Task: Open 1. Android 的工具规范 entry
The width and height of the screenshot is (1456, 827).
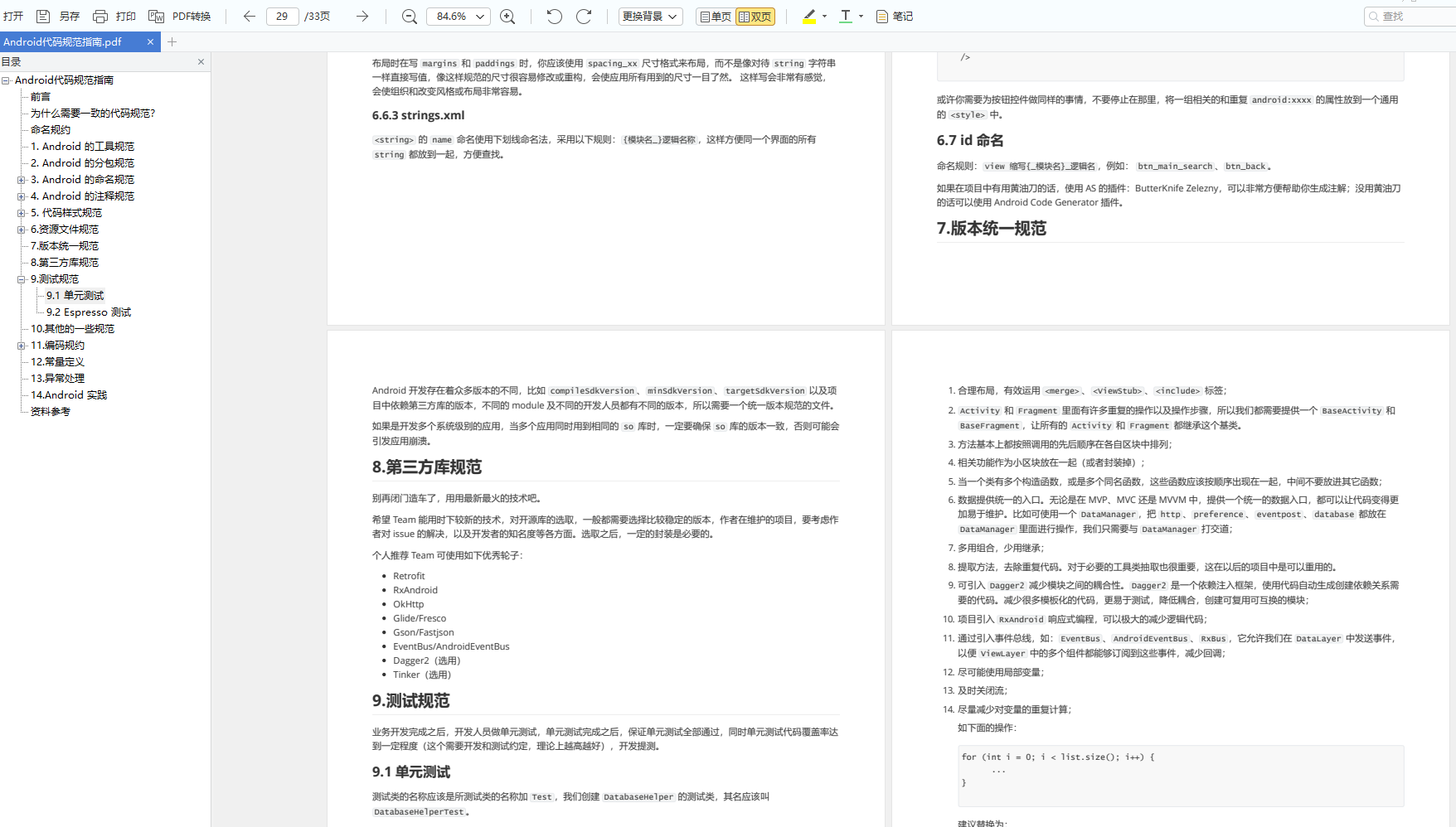Action: click(x=82, y=147)
